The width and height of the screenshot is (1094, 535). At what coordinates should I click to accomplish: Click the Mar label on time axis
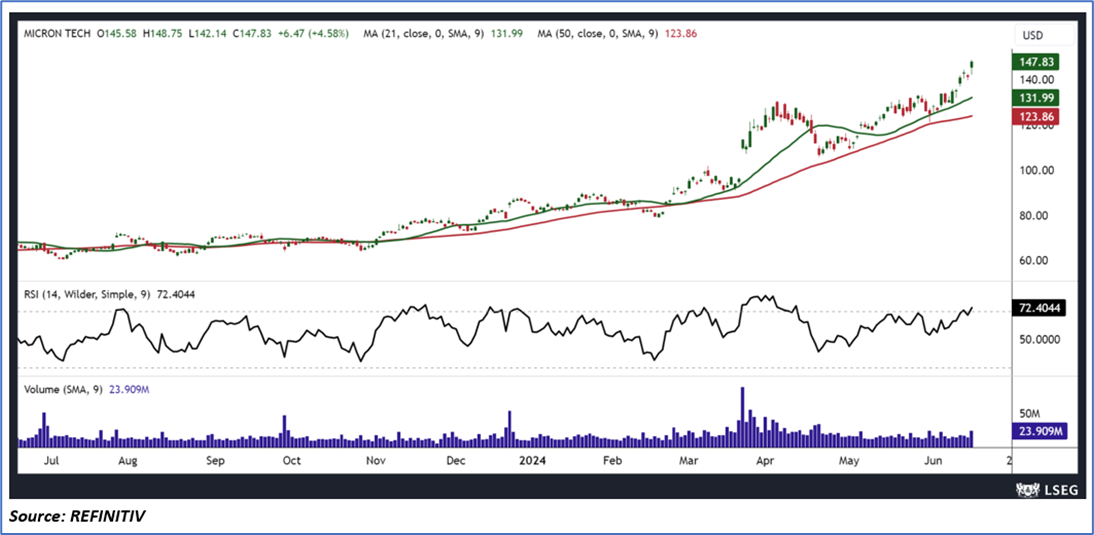[x=689, y=461]
